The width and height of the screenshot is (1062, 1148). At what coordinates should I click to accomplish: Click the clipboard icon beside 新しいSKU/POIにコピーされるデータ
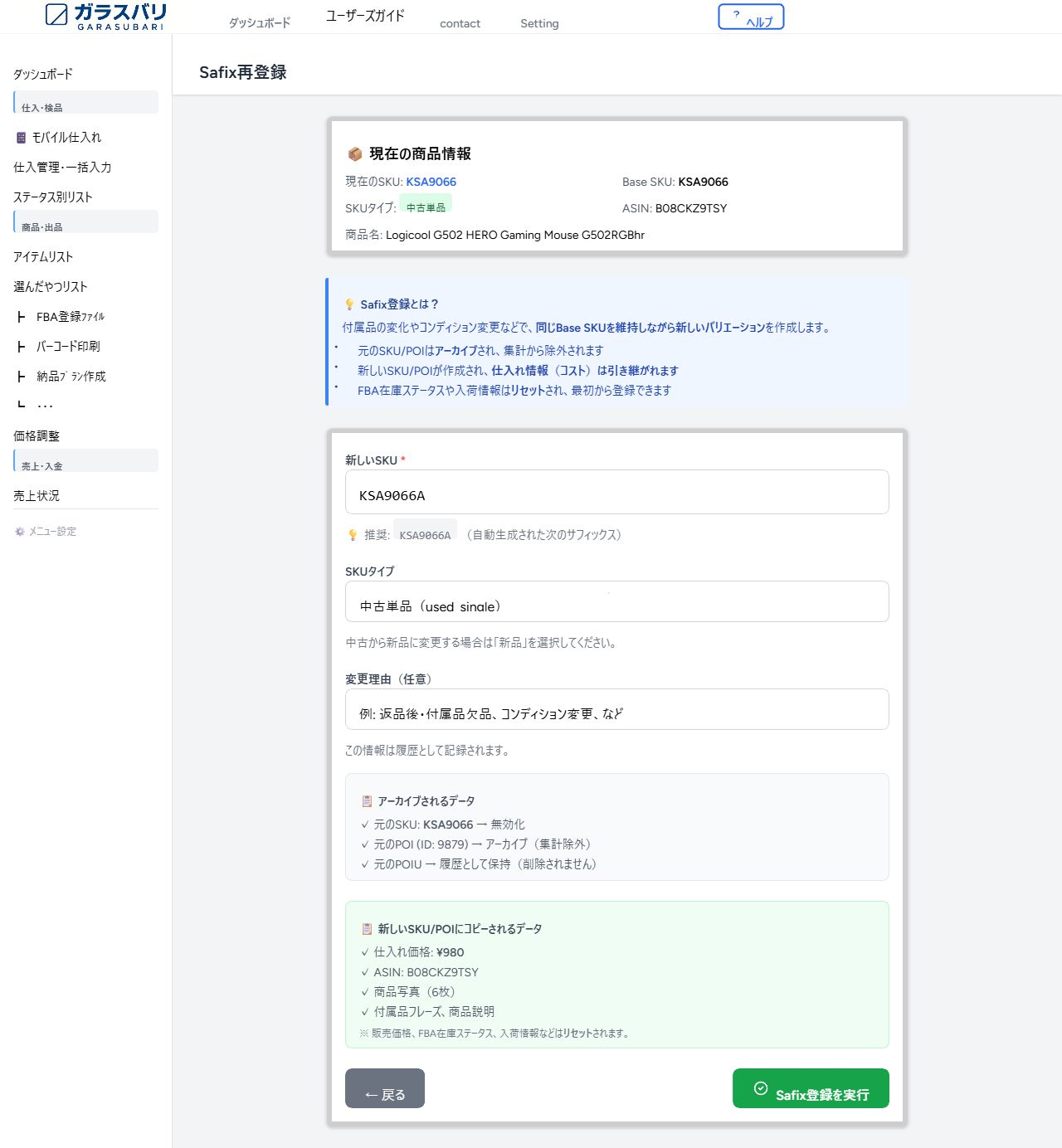[x=367, y=929]
